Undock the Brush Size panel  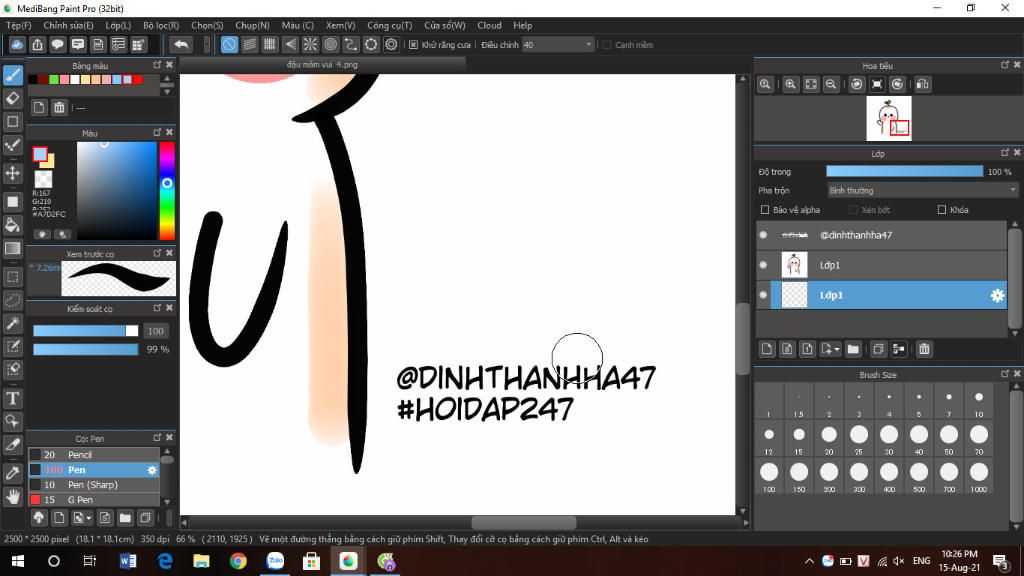tap(1005, 374)
